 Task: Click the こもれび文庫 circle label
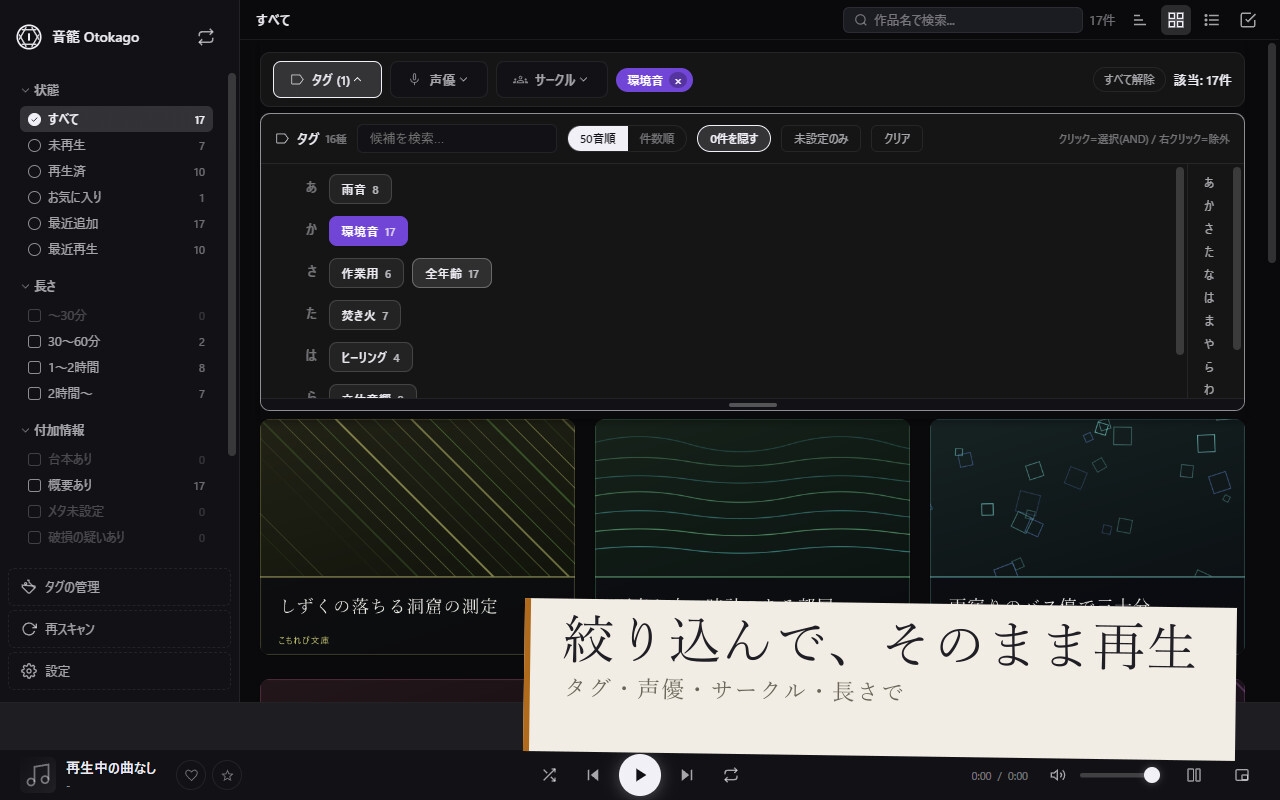click(x=304, y=640)
